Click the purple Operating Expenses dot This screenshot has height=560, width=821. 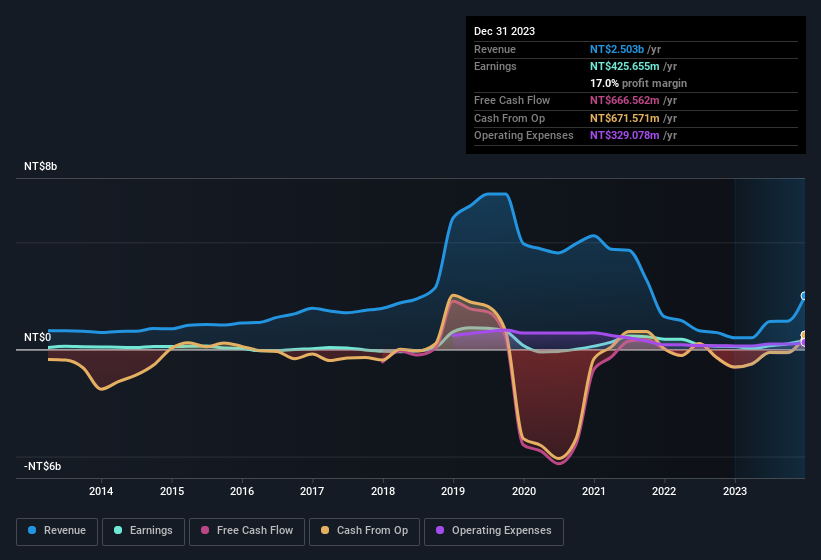pos(441,531)
